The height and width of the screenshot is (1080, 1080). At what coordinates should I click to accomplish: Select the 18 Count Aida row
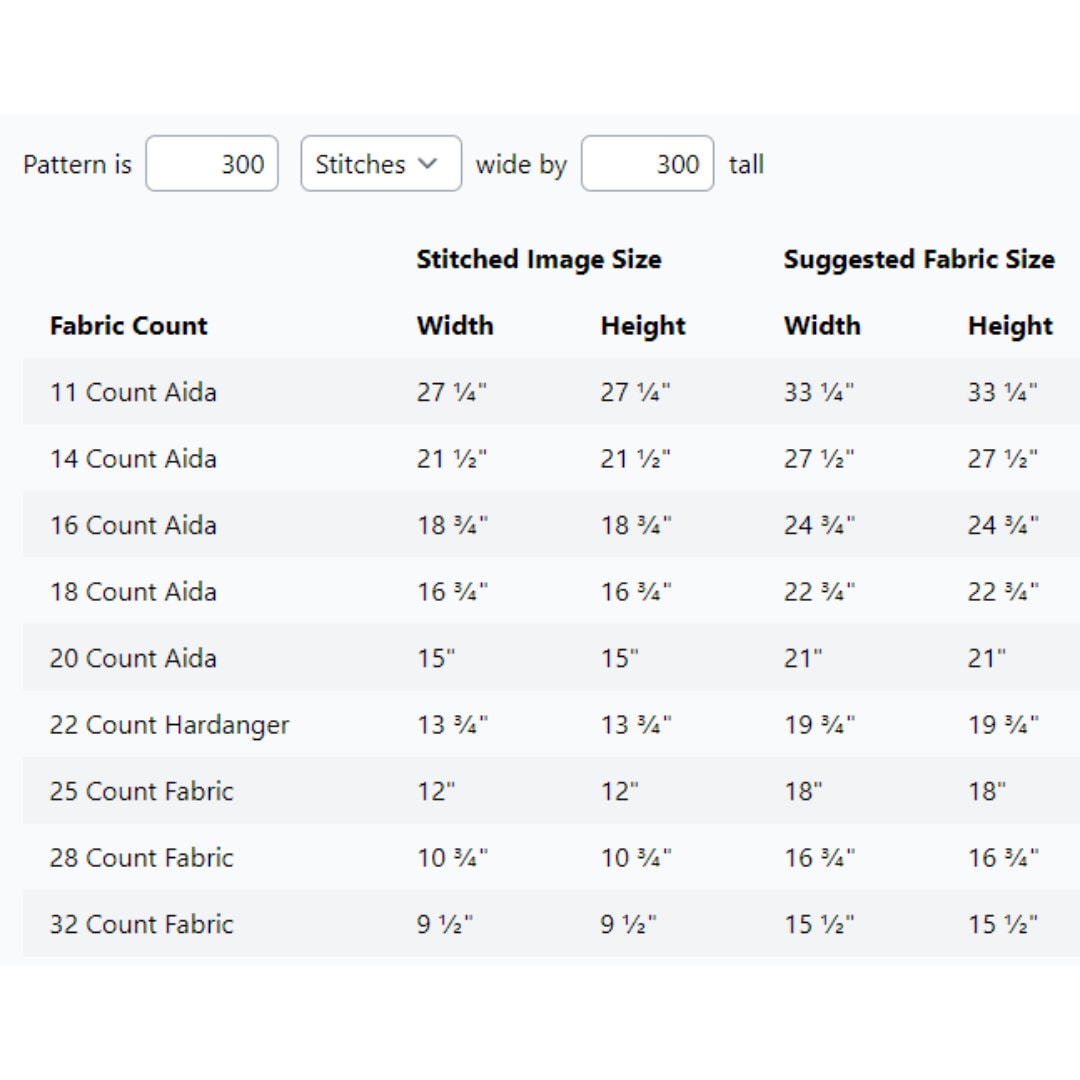coord(551,591)
